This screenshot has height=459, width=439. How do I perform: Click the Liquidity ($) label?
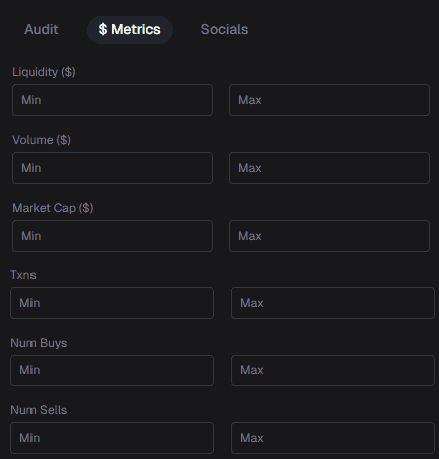click(x=44, y=72)
